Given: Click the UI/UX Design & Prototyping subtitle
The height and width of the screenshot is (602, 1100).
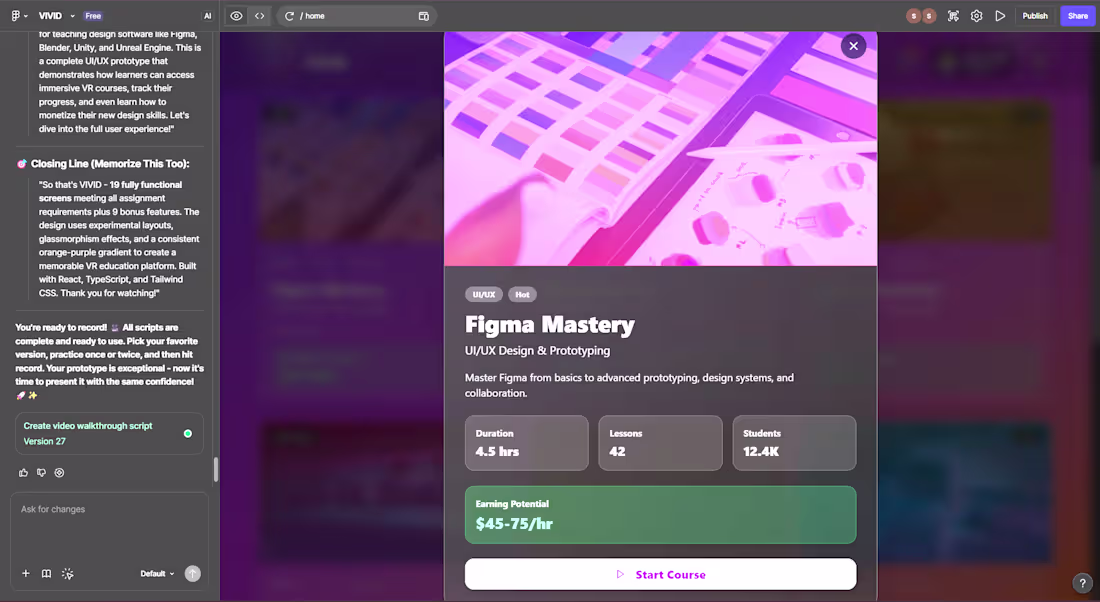Looking at the screenshot, I should tap(537, 350).
